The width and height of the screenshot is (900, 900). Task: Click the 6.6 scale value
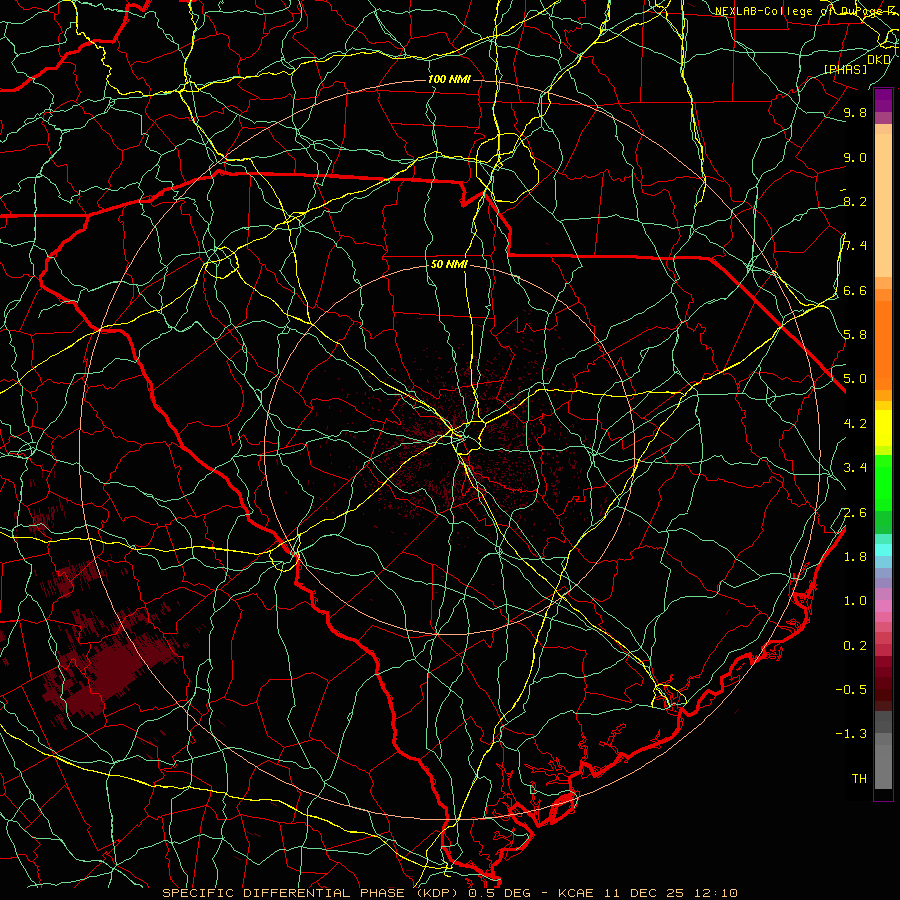pos(855,290)
